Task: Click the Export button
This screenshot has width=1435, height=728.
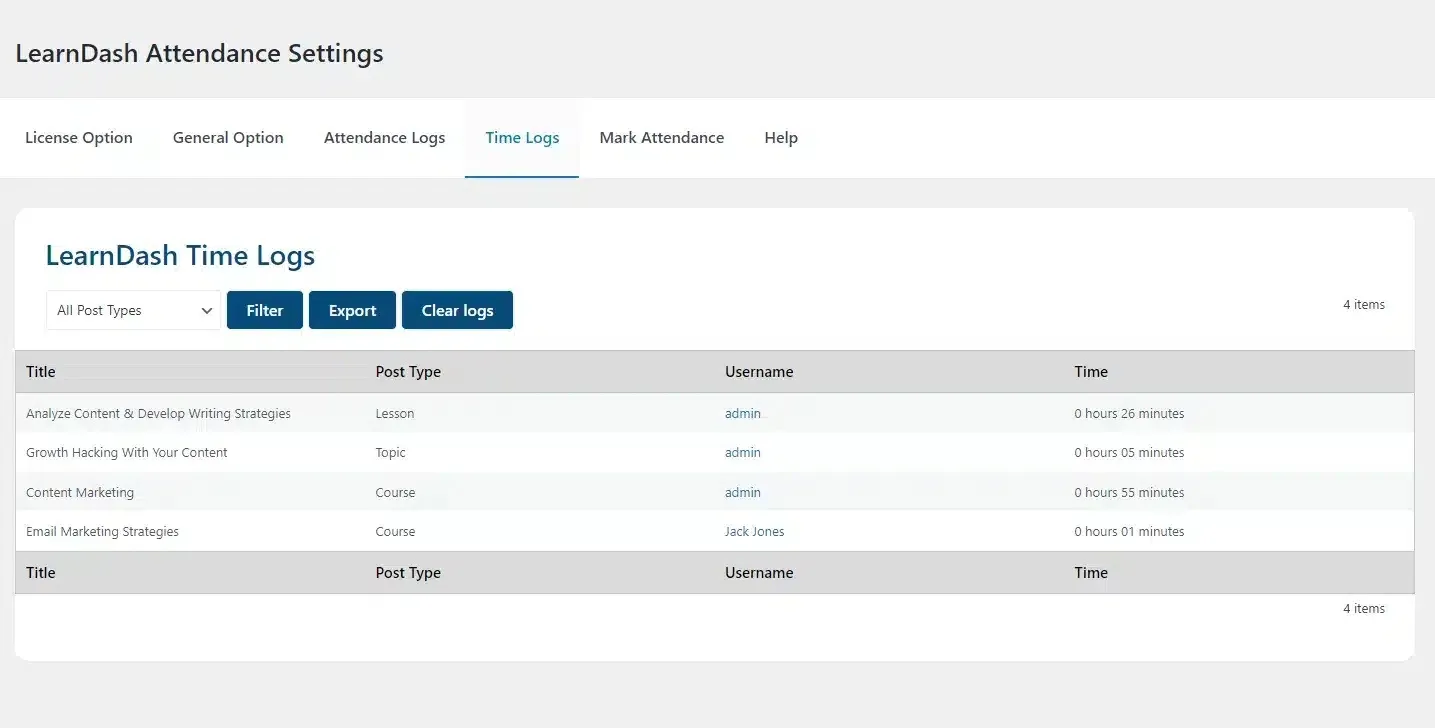Action: (352, 310)
